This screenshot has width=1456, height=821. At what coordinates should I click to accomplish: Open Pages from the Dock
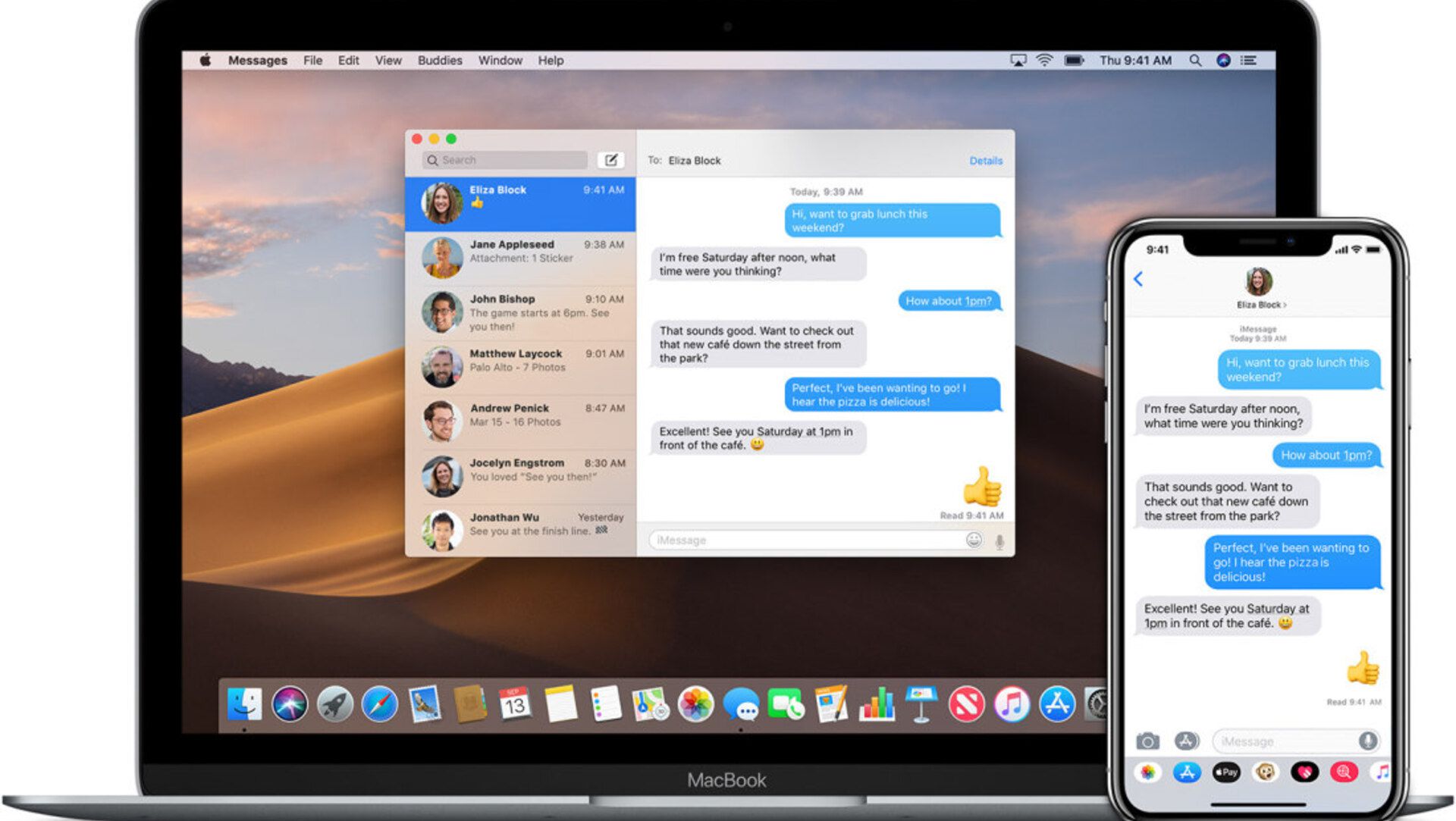click(x=831, y=704)
